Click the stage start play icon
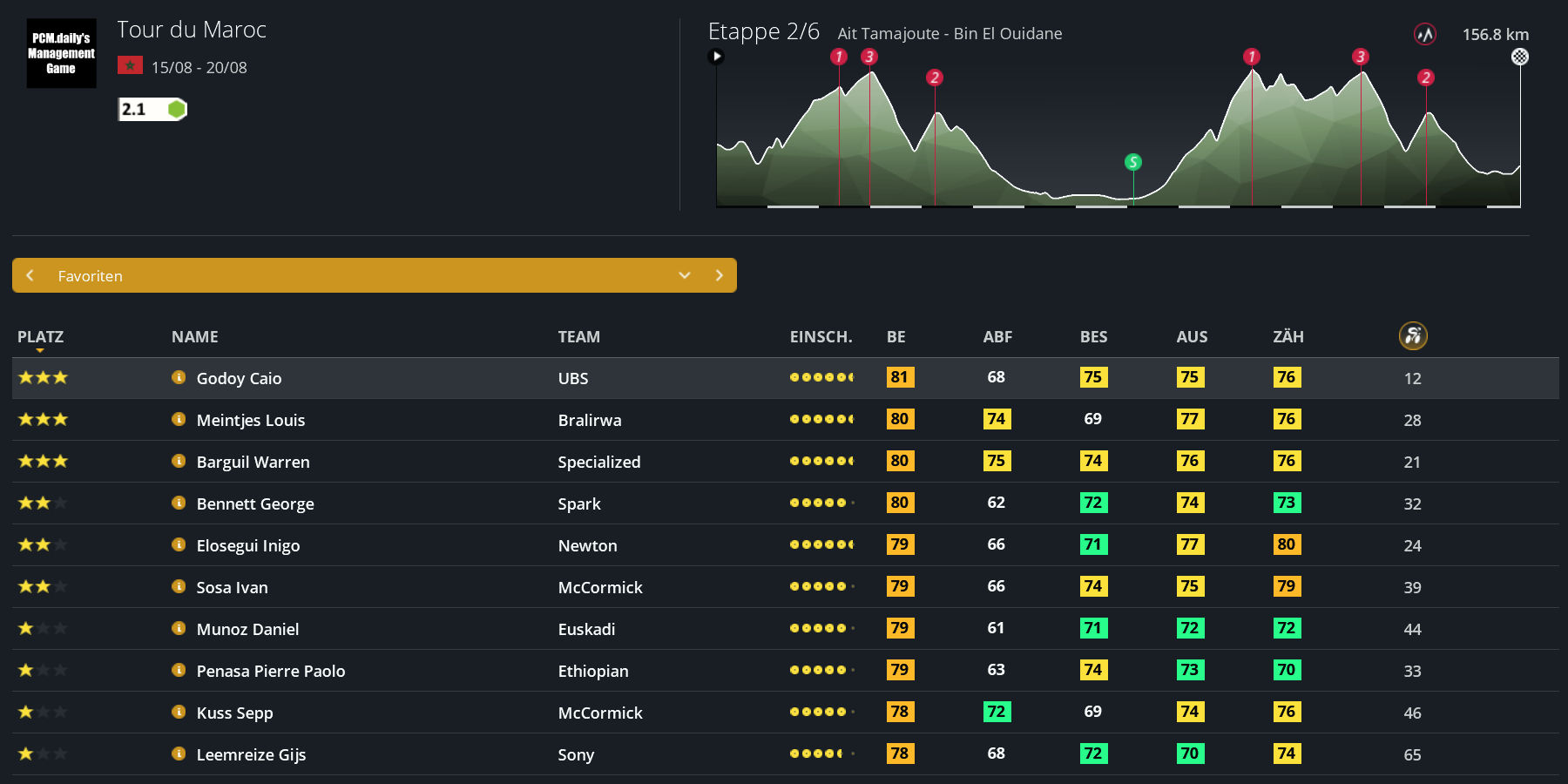 (x=716, y=57)
